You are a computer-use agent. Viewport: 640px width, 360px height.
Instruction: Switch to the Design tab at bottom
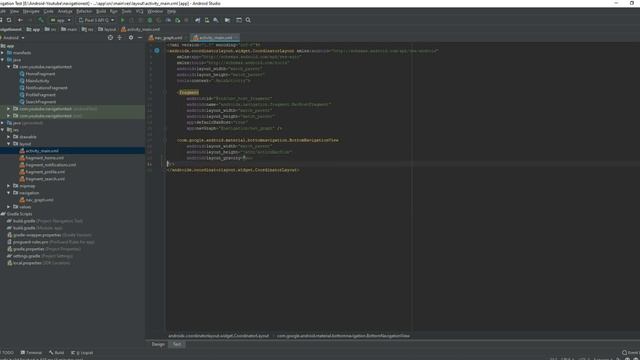pyautogui.click(x=158, y=344)
